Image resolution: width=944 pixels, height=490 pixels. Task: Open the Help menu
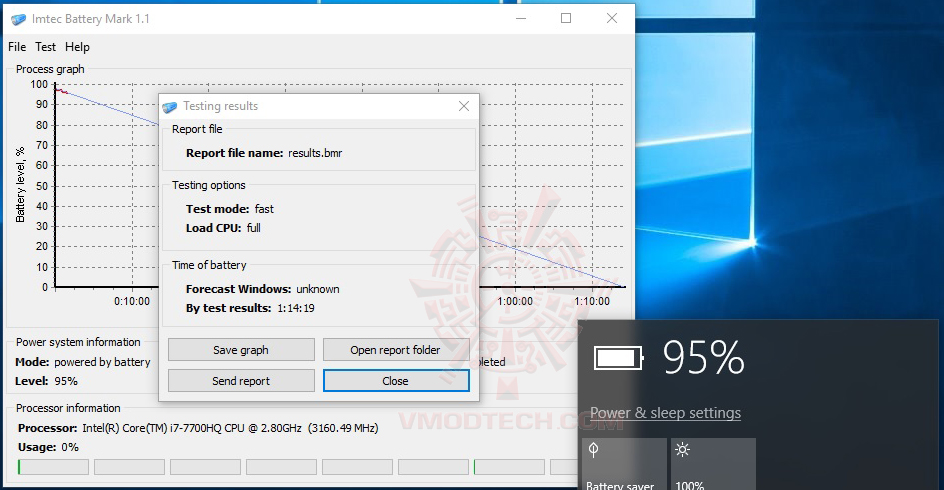click(77, 47)
